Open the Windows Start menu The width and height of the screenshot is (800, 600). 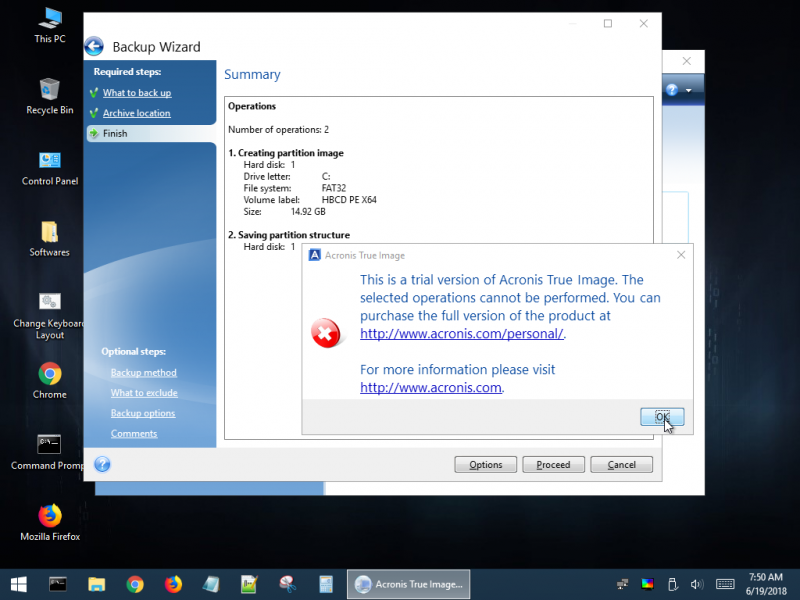point(18,584)
